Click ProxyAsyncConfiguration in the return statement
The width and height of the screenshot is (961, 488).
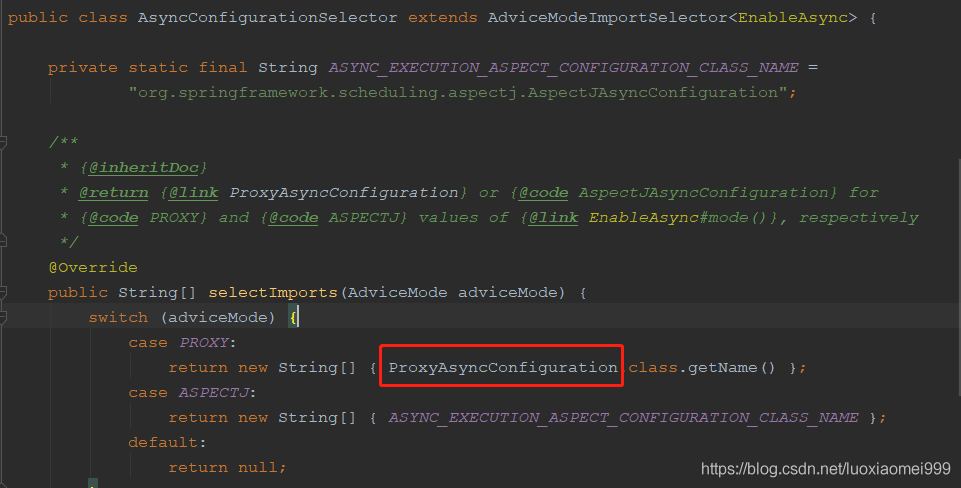tap(503, 368)
